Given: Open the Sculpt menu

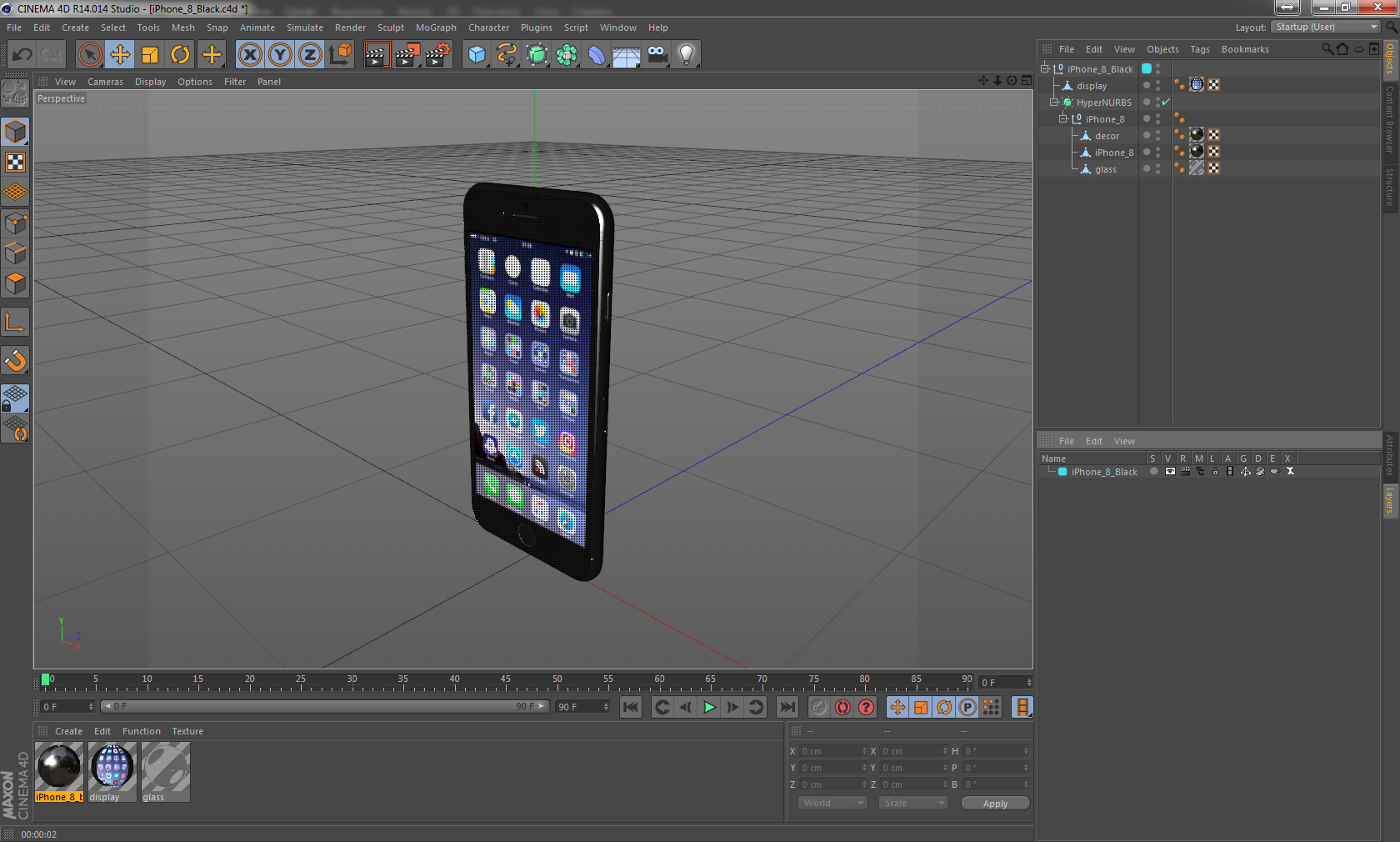Looking at the screenshot, I should pos(390,28).
